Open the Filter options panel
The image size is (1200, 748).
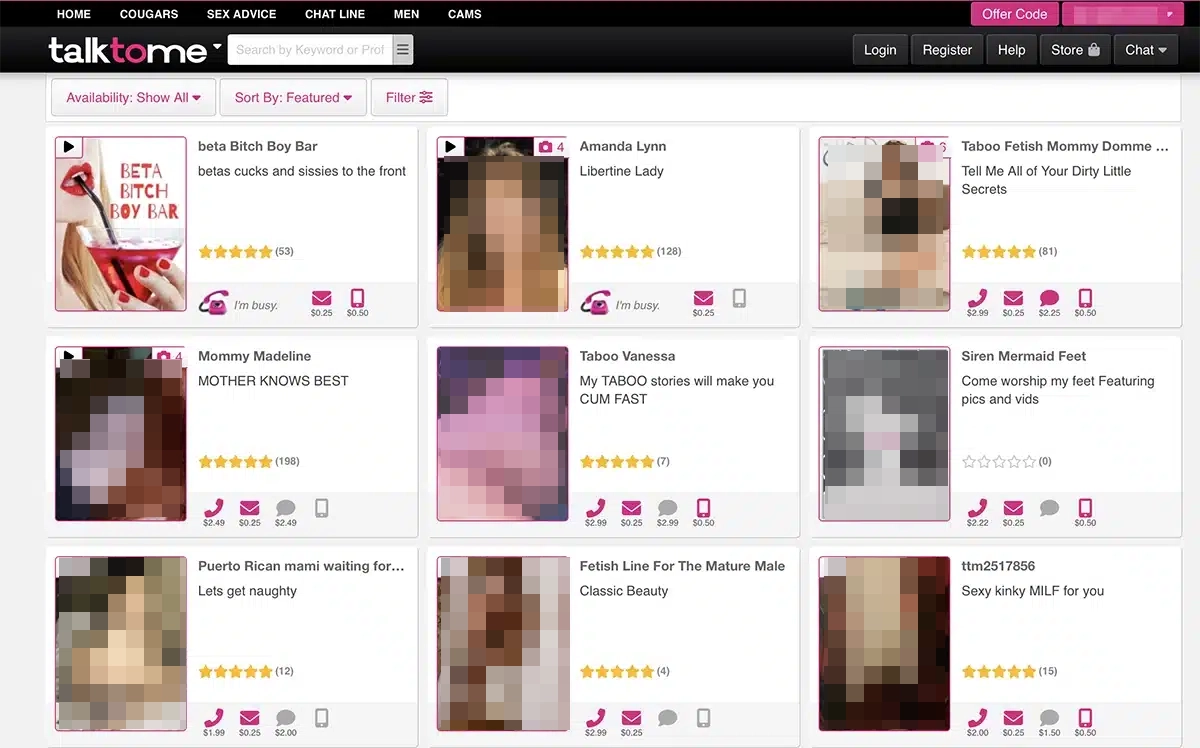(409, 98)
